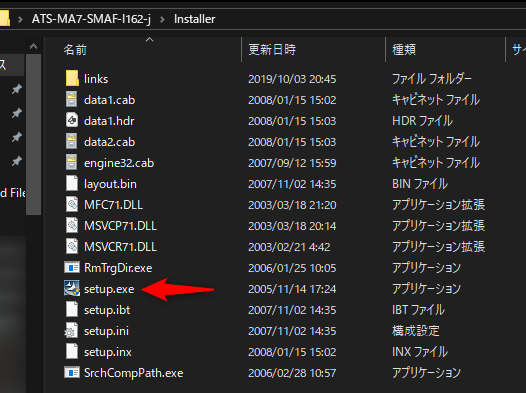
Task: Click the folder icon in address bar
Action: [5, 18]
